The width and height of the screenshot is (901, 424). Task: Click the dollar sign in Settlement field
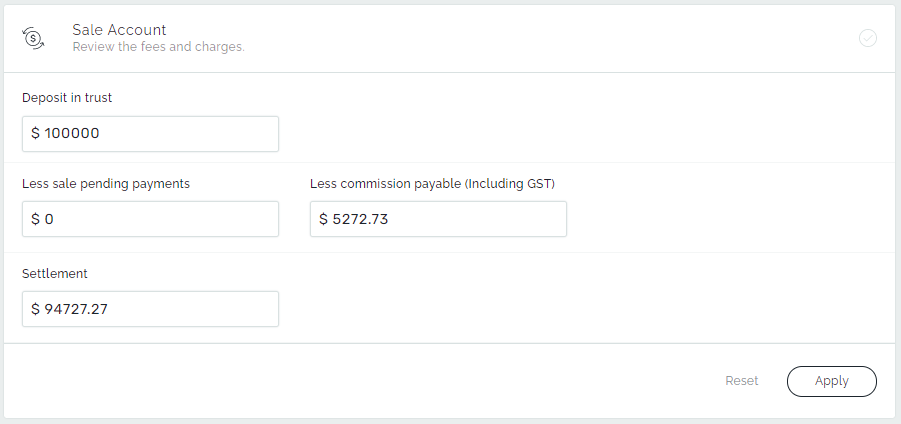pyautogui.click(x=36, y=309)
